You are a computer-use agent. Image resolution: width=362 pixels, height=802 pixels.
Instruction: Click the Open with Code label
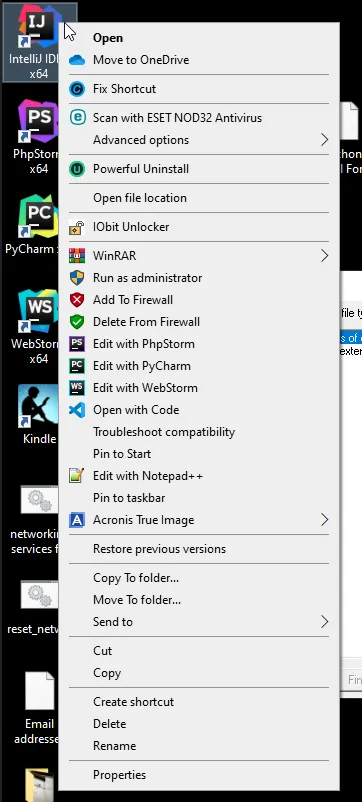point(136,410)
